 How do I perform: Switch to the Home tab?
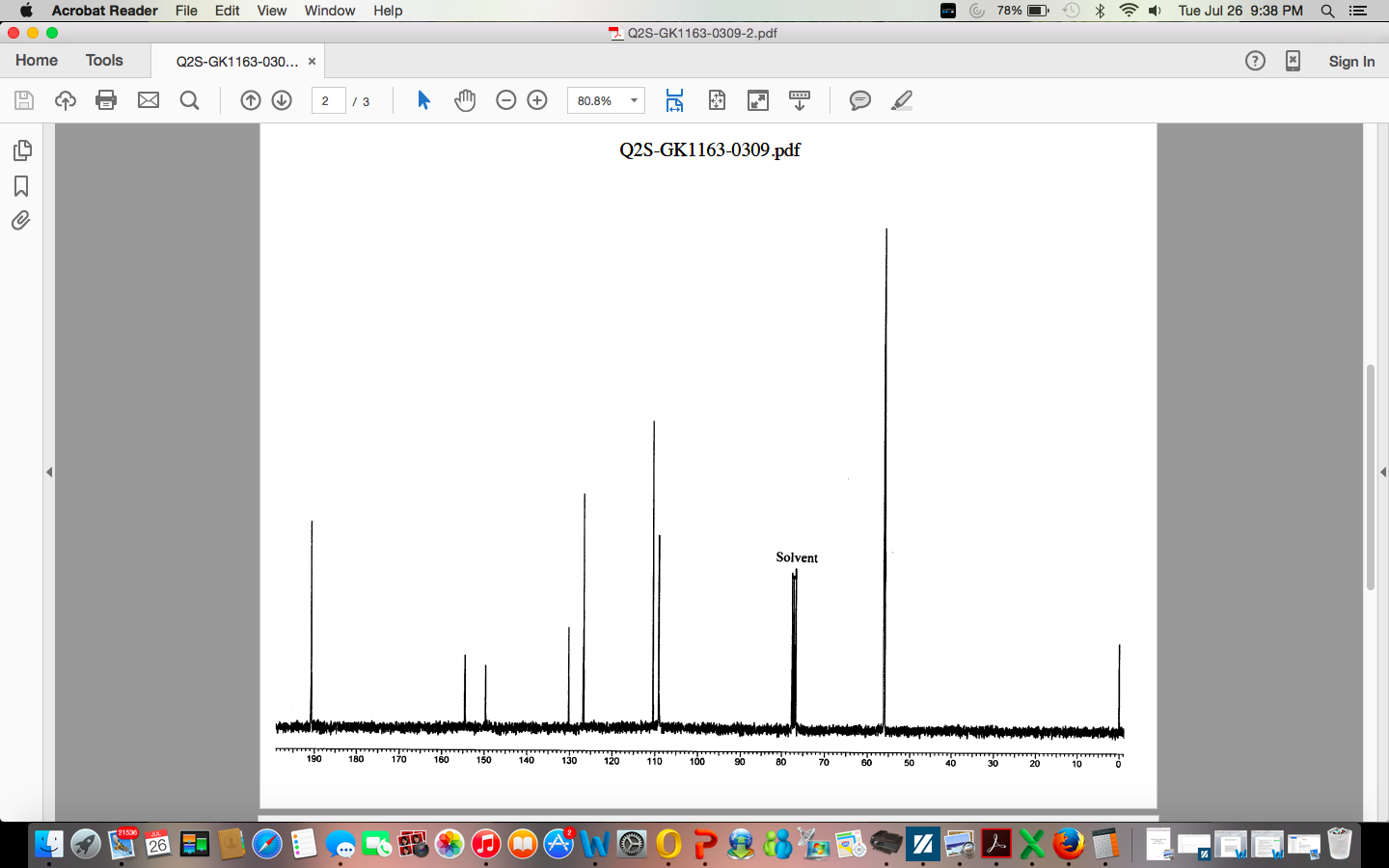pyautogui.click(x=37, y=61)
